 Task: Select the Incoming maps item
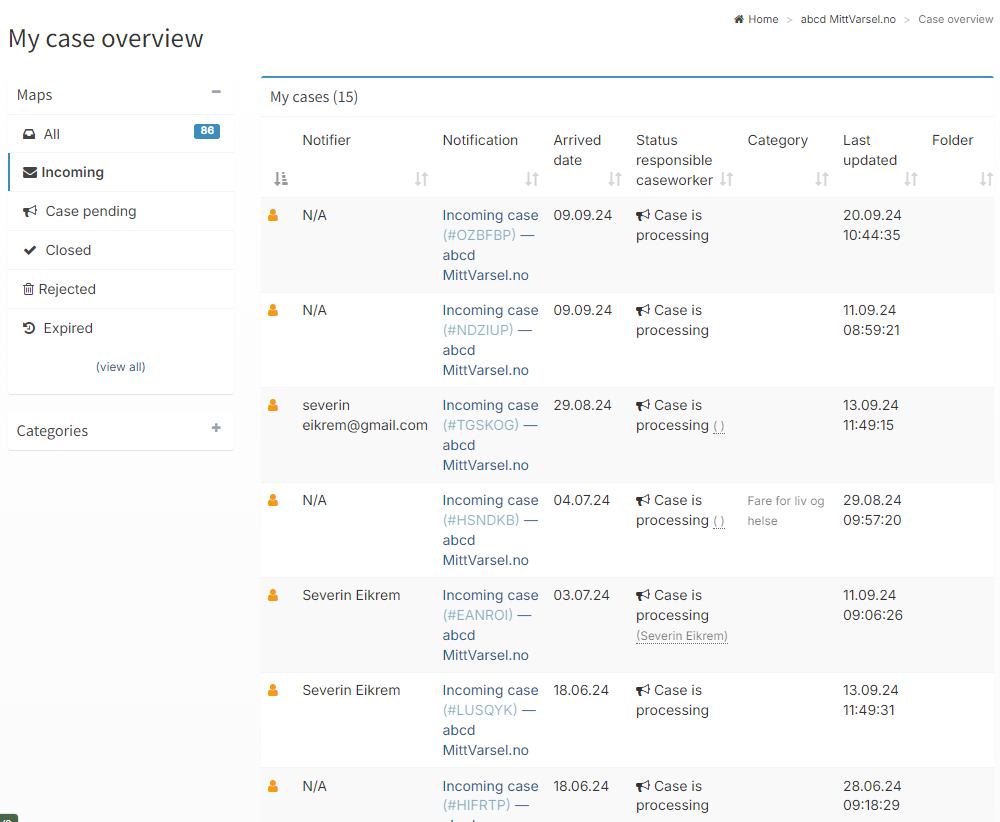(121, 172)
